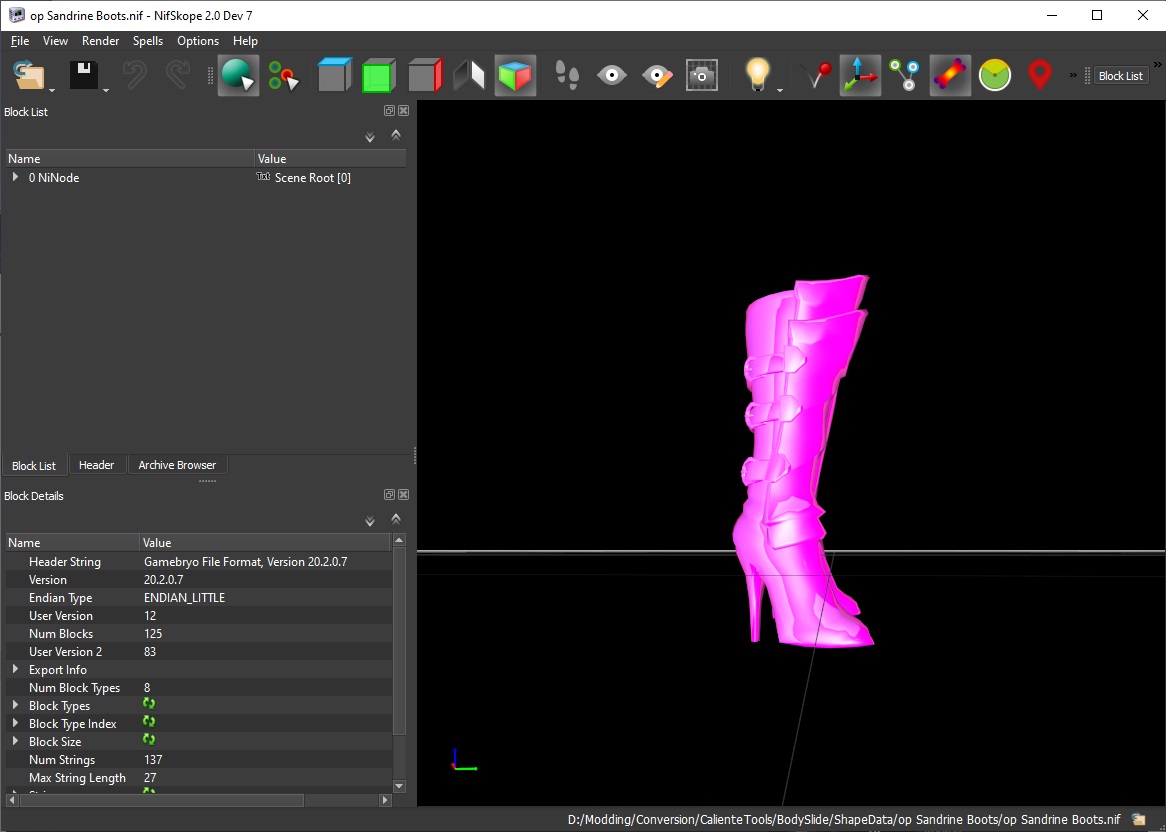Toggle the eye visibility icon
This screenshot has width=1166, height=832.
[612, 76]
